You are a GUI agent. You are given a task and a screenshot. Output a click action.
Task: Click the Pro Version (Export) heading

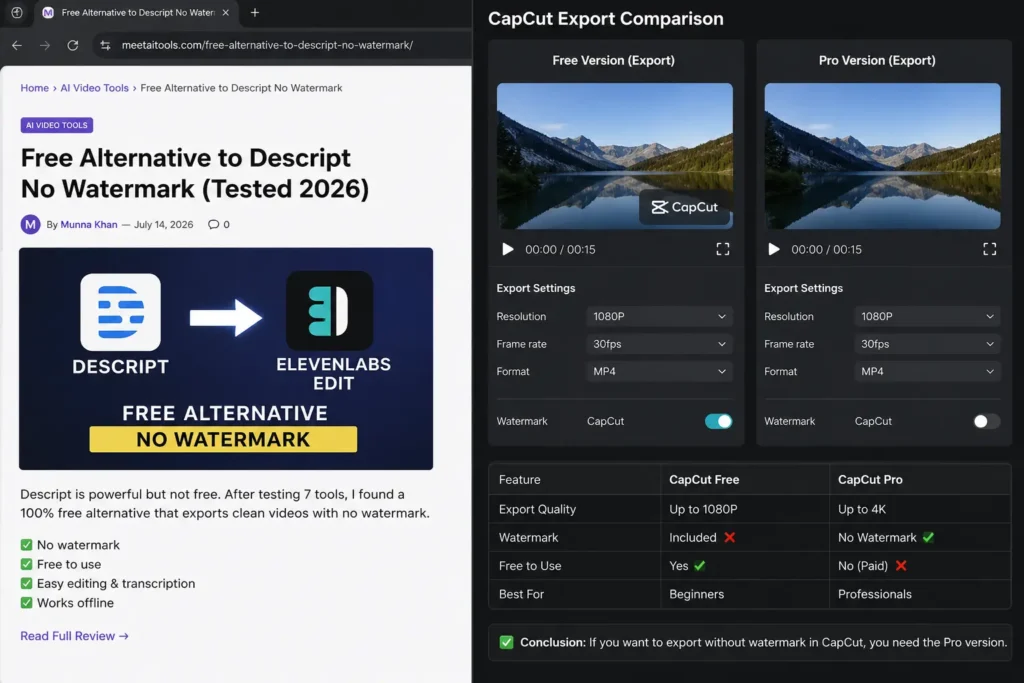pyautogui.click(x=877, y=60)
